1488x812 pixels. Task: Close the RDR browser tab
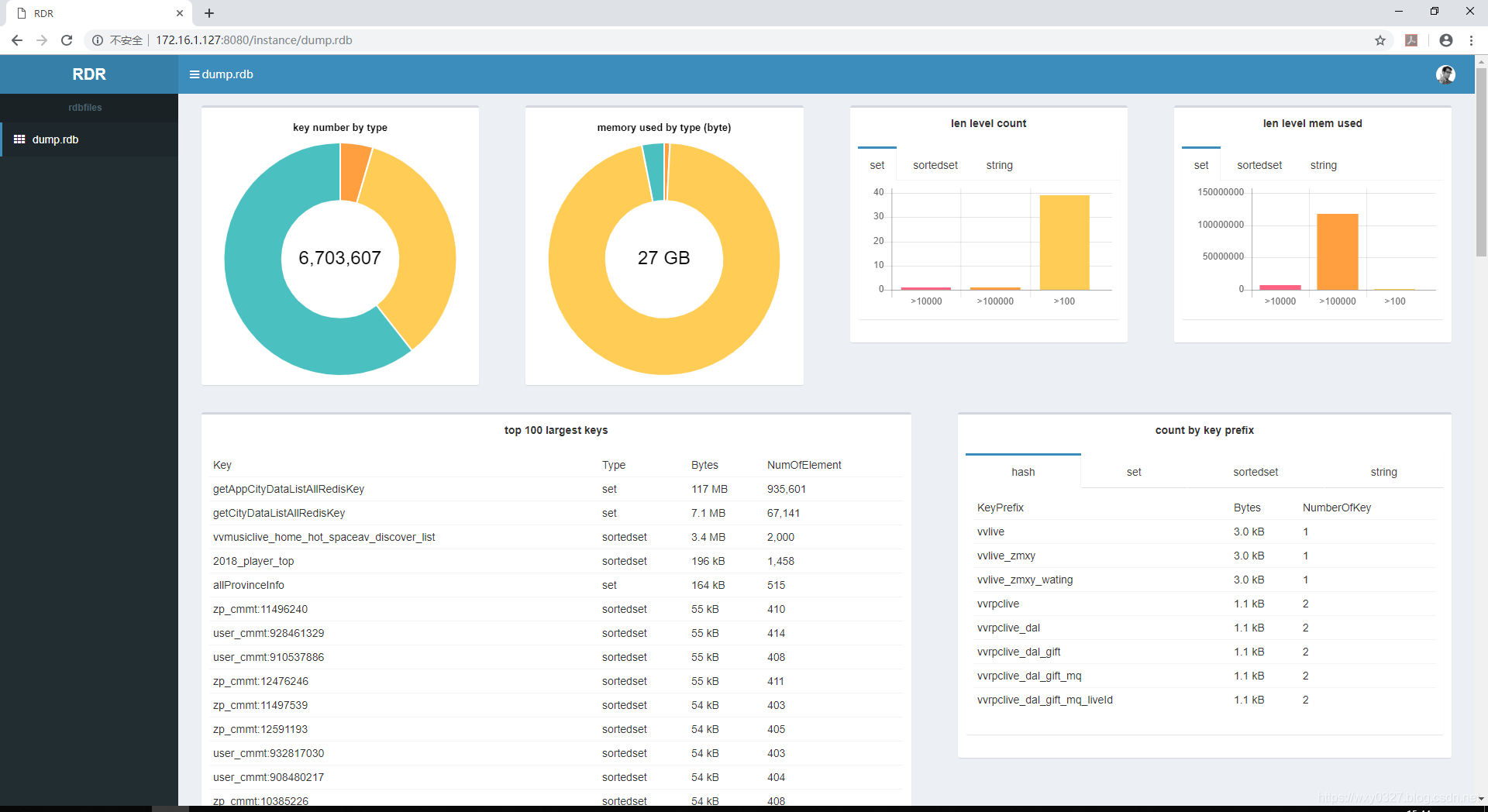click(180, 13)
